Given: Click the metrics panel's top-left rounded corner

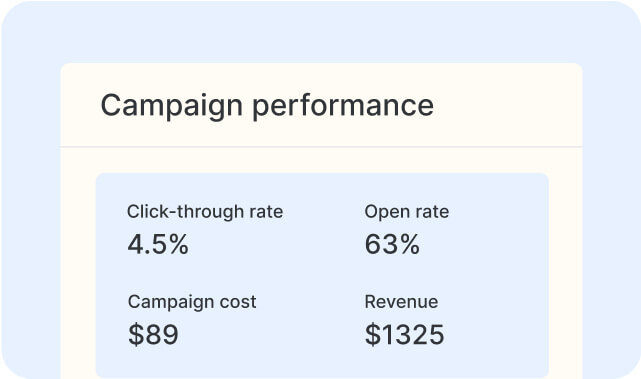Looking at the screenshot, I should tap(99, 177).
